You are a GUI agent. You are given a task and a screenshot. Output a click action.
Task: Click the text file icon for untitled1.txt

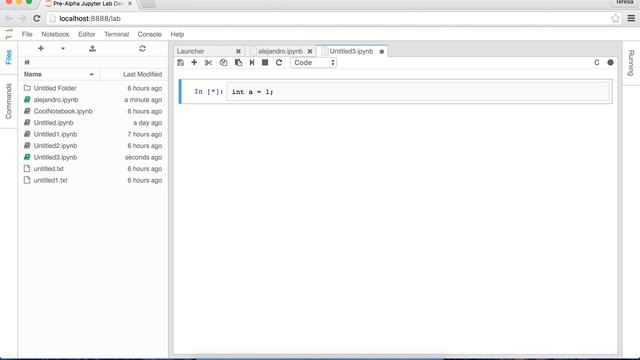(x=27, y=180)
